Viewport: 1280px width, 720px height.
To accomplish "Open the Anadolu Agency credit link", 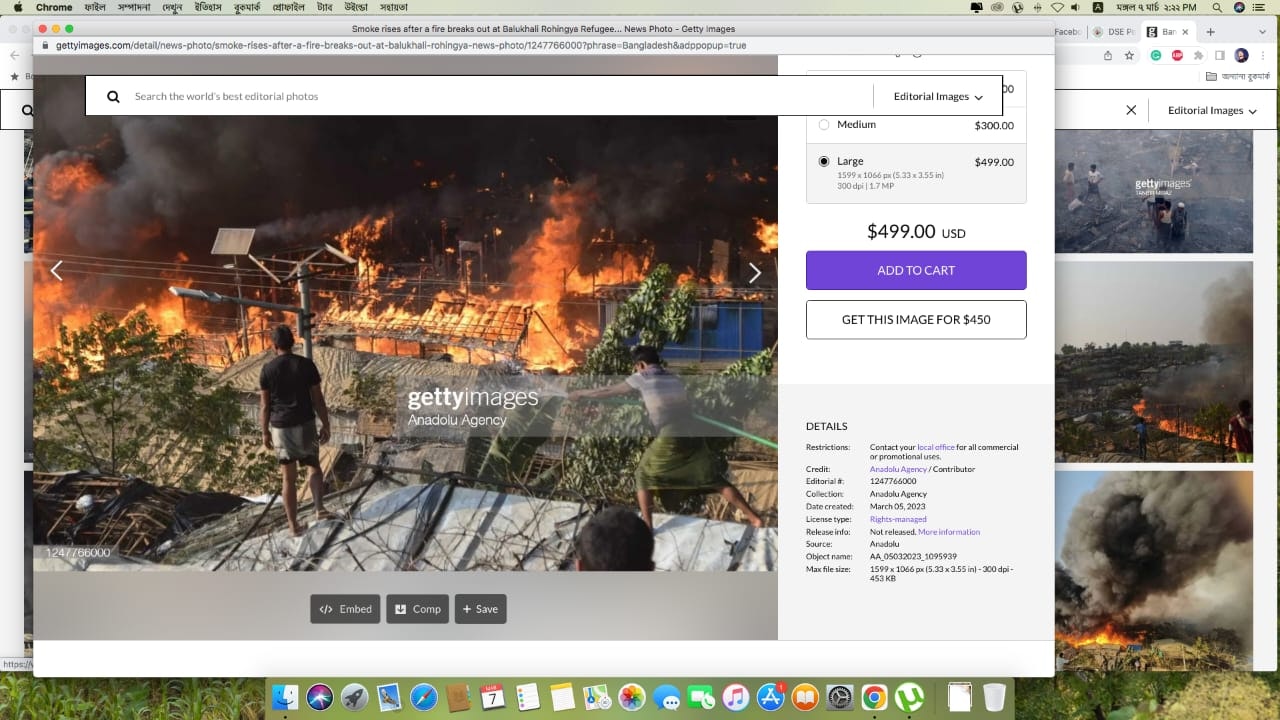I will 898,469.
